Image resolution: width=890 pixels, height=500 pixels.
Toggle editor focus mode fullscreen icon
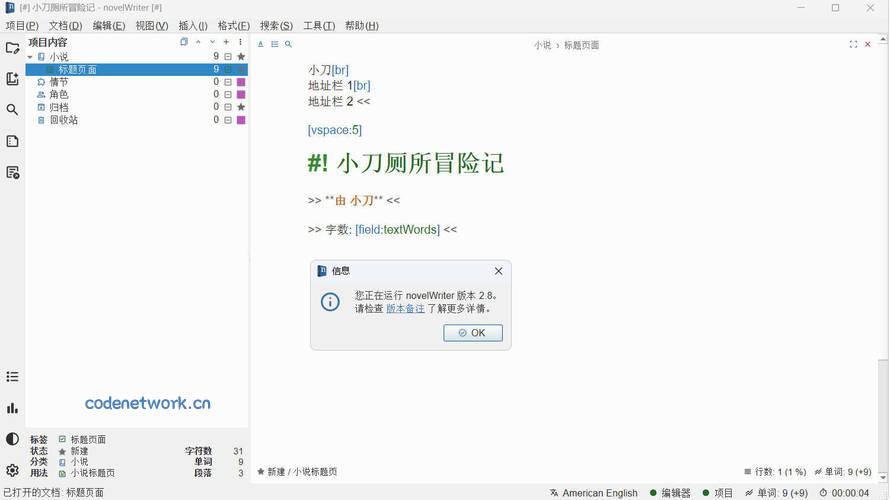click(x=853, y=44)
